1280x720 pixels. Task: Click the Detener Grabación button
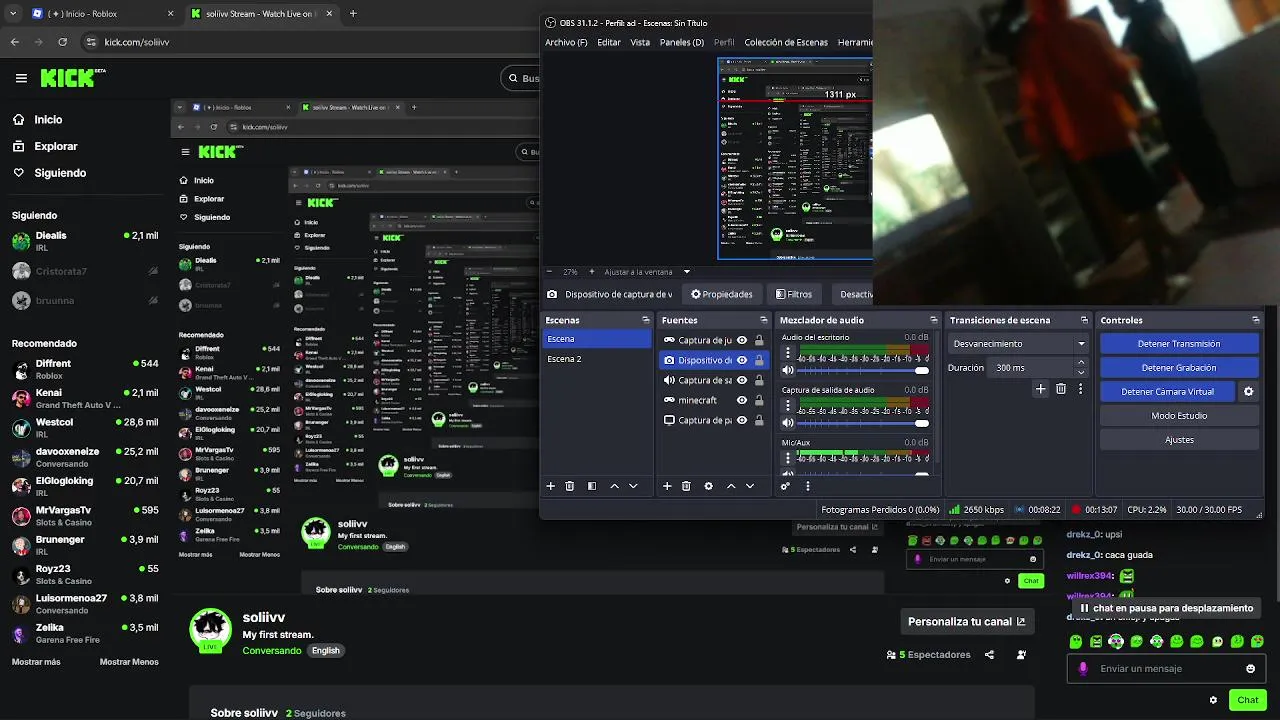(1179, 368)
